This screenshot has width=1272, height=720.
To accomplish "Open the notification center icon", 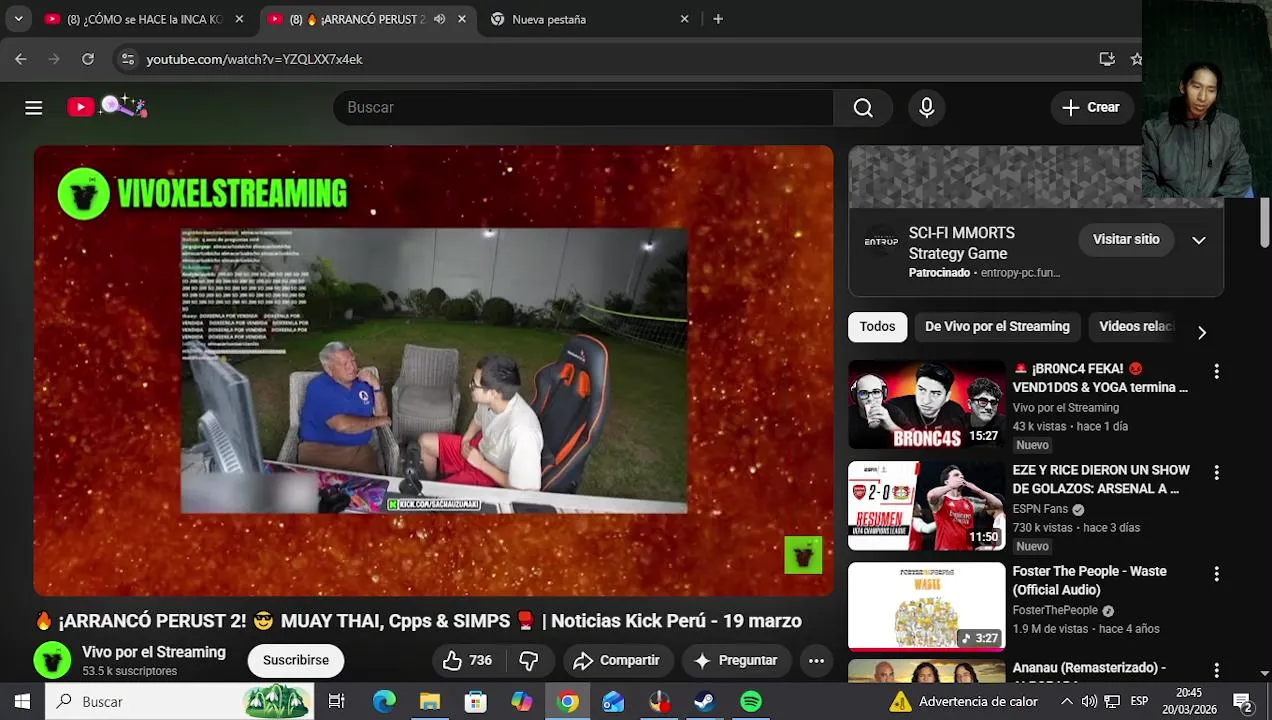I will coord(1243,701).
